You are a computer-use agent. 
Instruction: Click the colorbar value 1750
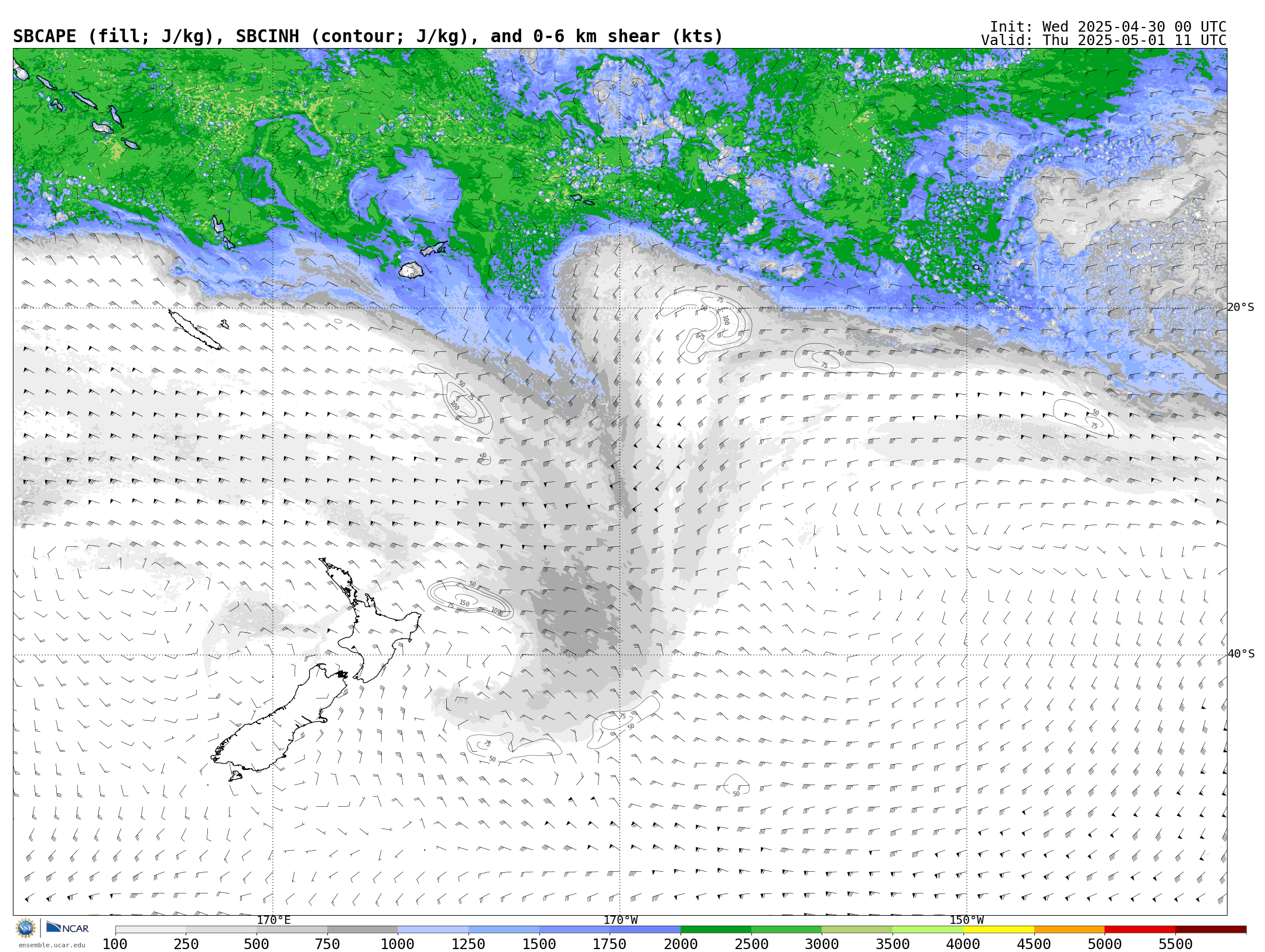[x=610, y=944]
